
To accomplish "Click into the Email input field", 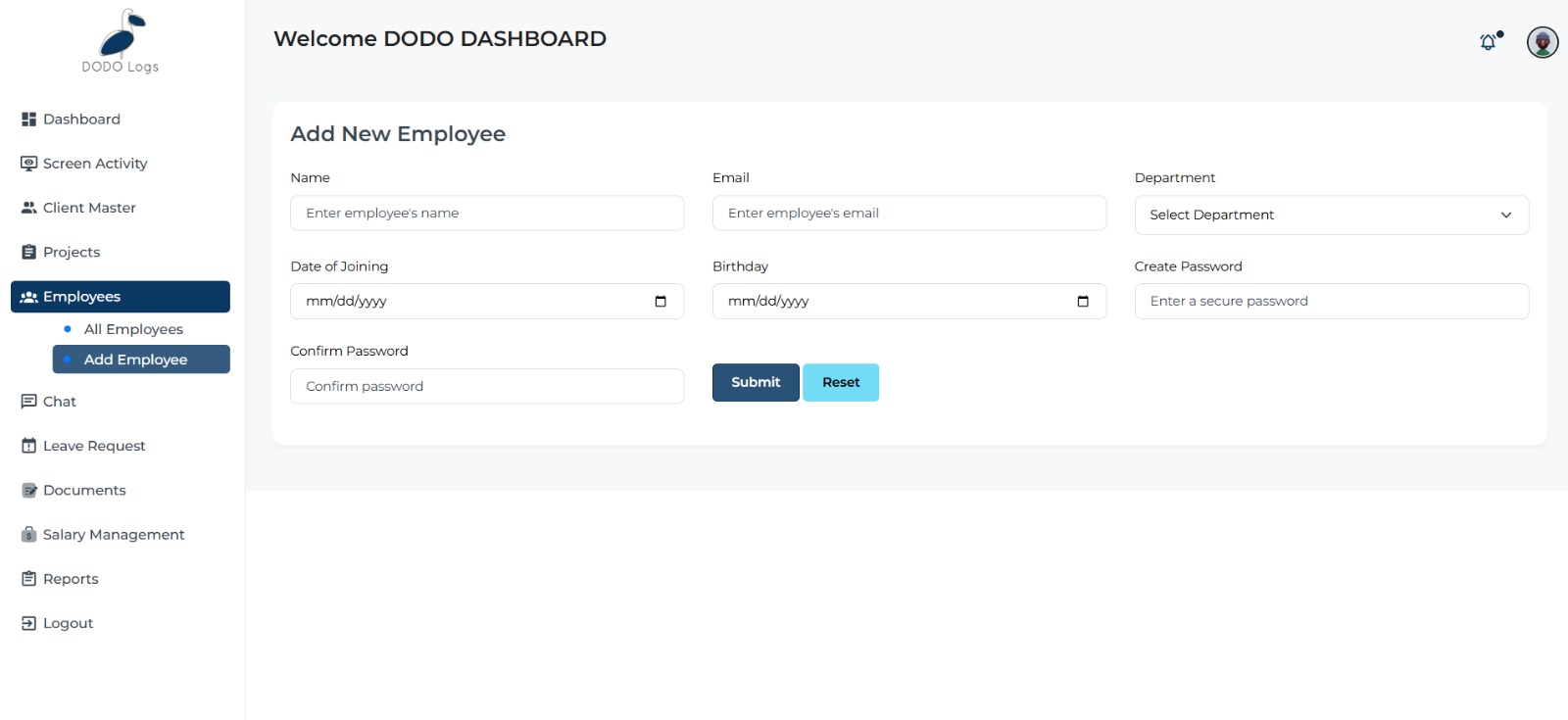I will click(x=908, y=214).
